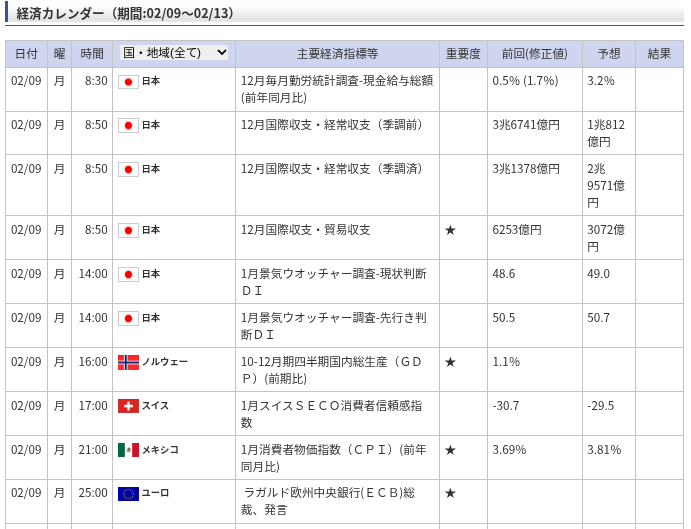Image resolution: width=691 pixels, height=529 pixels.
Task: Open the 国・地域(全て) country filter dropdown
Action: coord(174,53)
